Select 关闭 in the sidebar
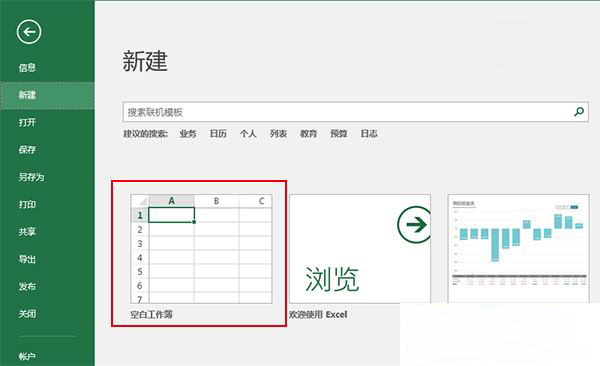This screenshot has height=366, width=600. pyautogui.click(x=27, y=314)
